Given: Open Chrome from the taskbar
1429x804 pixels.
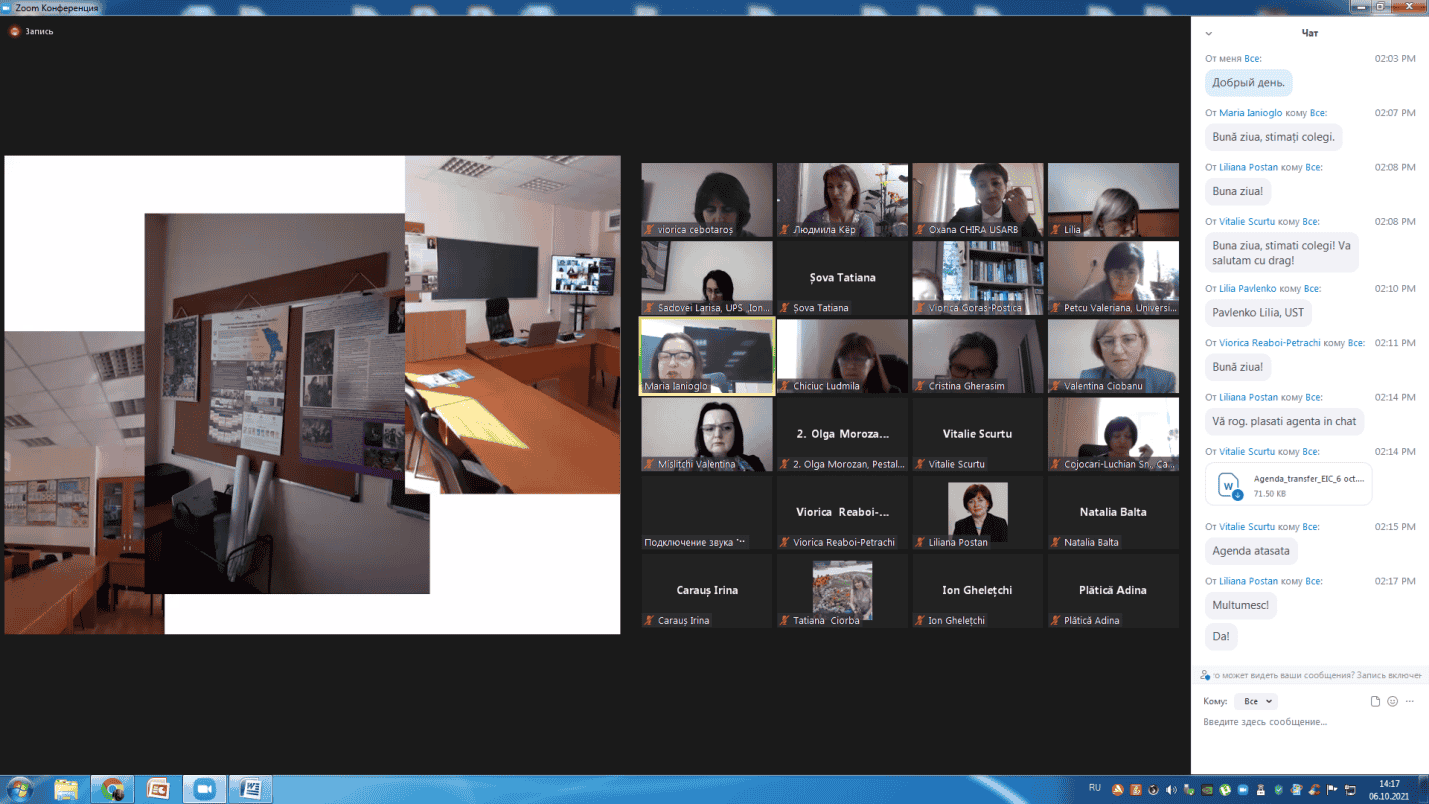Looking at the screenshot, I should (112, 789).
